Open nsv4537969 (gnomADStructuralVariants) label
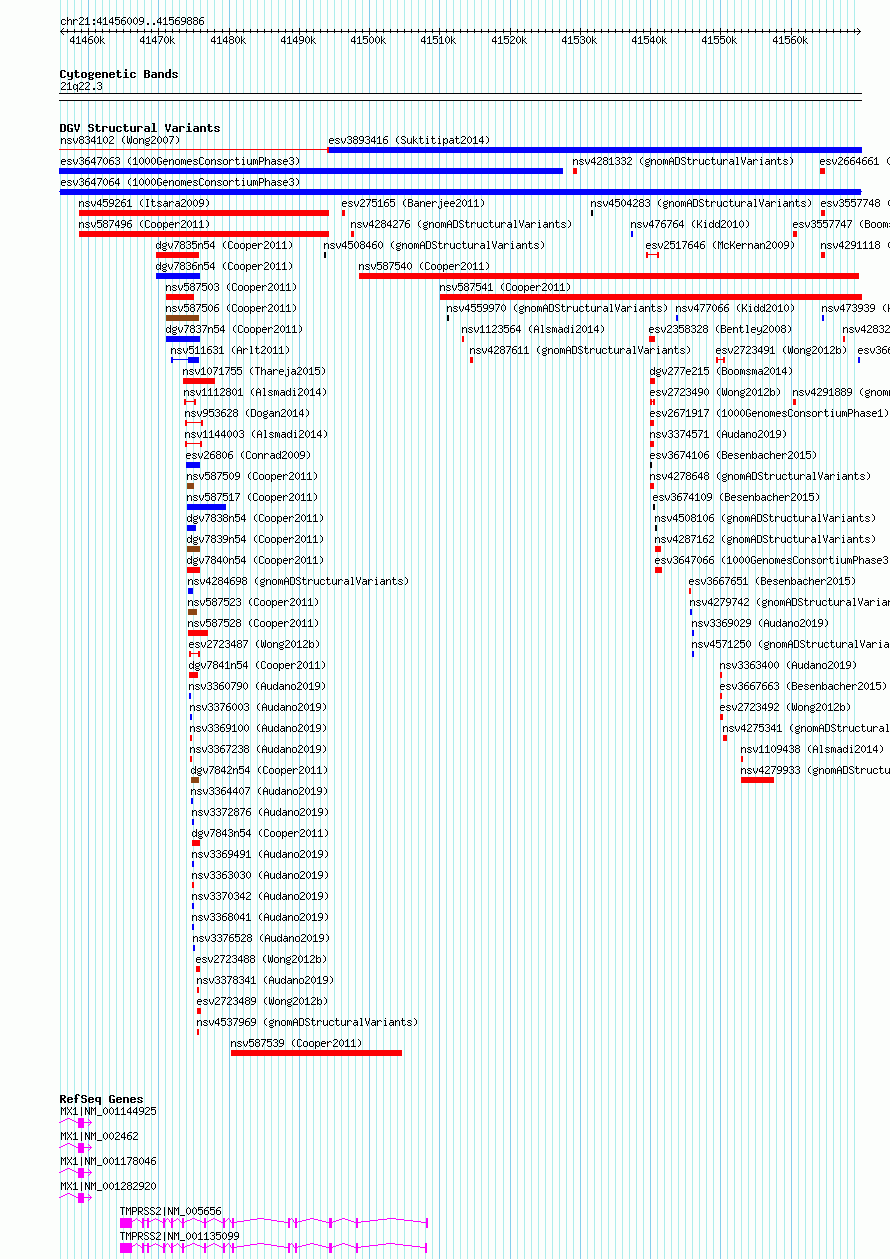The width and height of the screenshot is (890, 1259). [x=307, y=1022]
